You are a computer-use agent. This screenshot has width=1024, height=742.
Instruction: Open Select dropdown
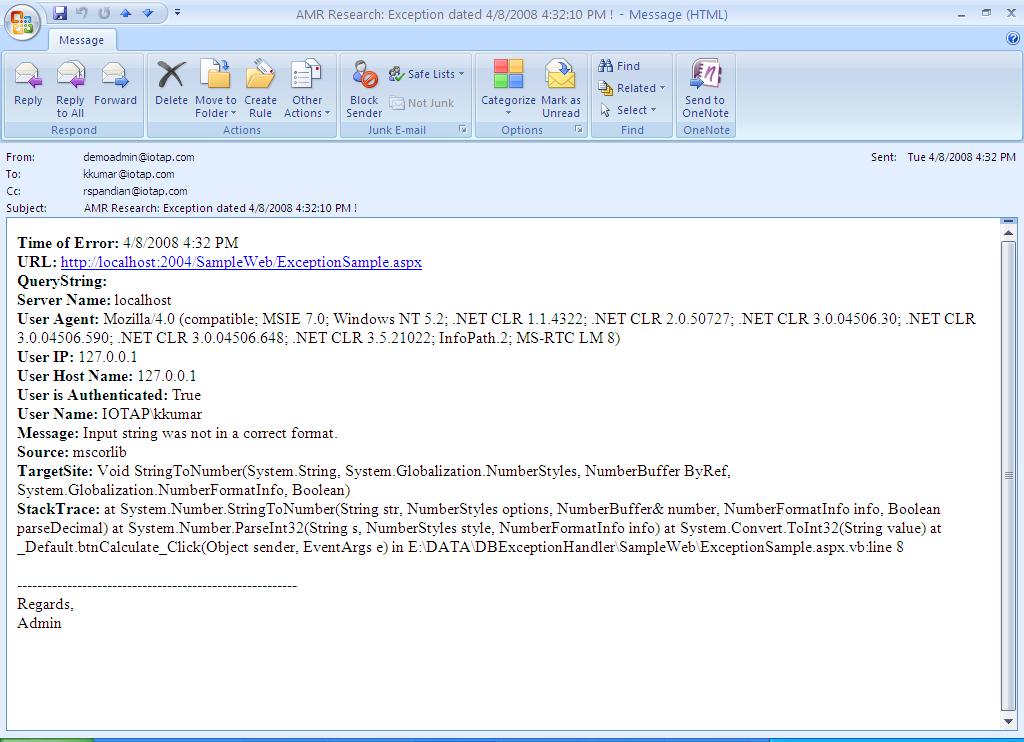pyautogui.click(x=628, y=110)
